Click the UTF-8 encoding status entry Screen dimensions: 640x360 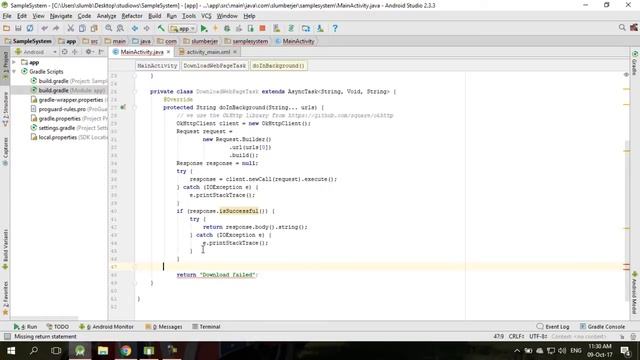(x=538, y=336)
